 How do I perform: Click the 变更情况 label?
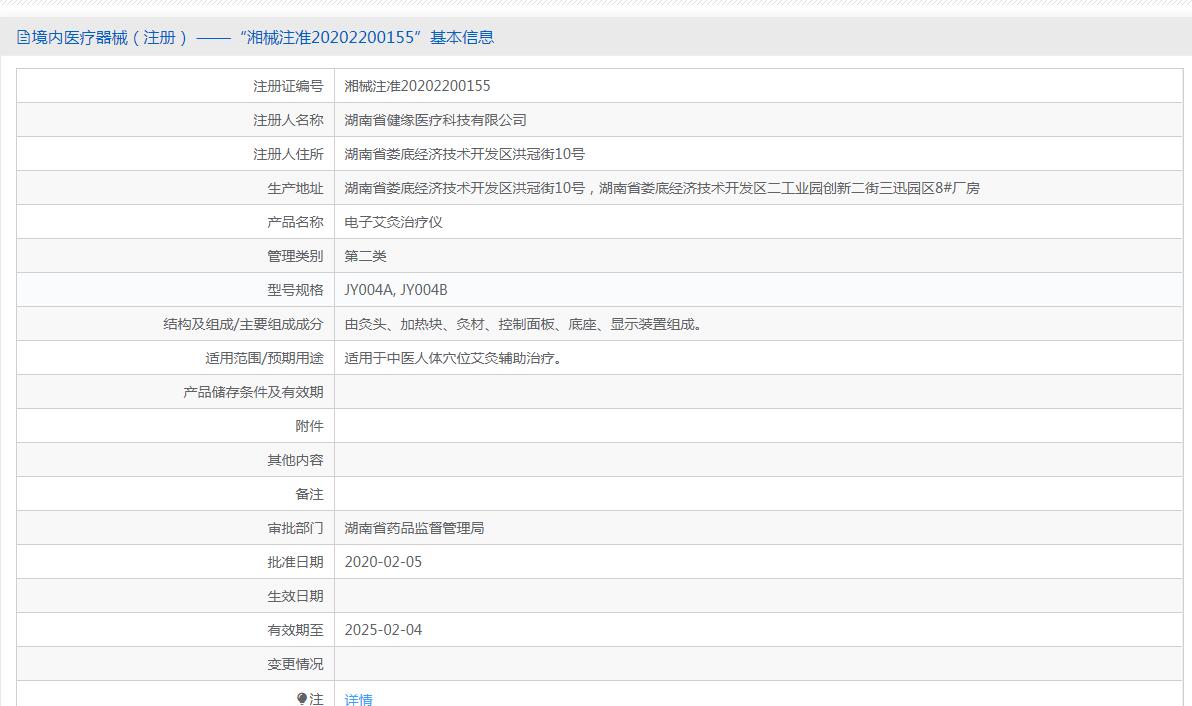tap(295, 663)
